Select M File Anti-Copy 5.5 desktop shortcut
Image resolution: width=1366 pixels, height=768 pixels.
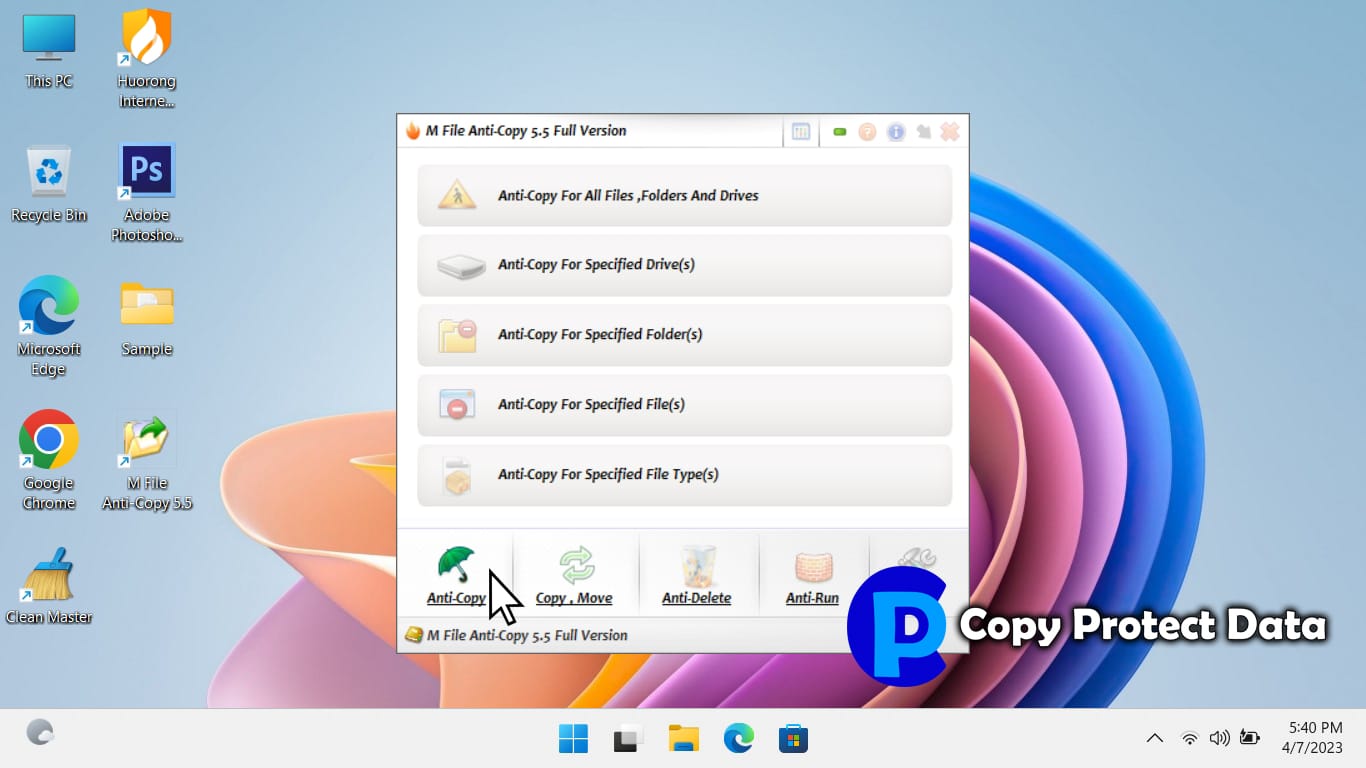[147, 461]
